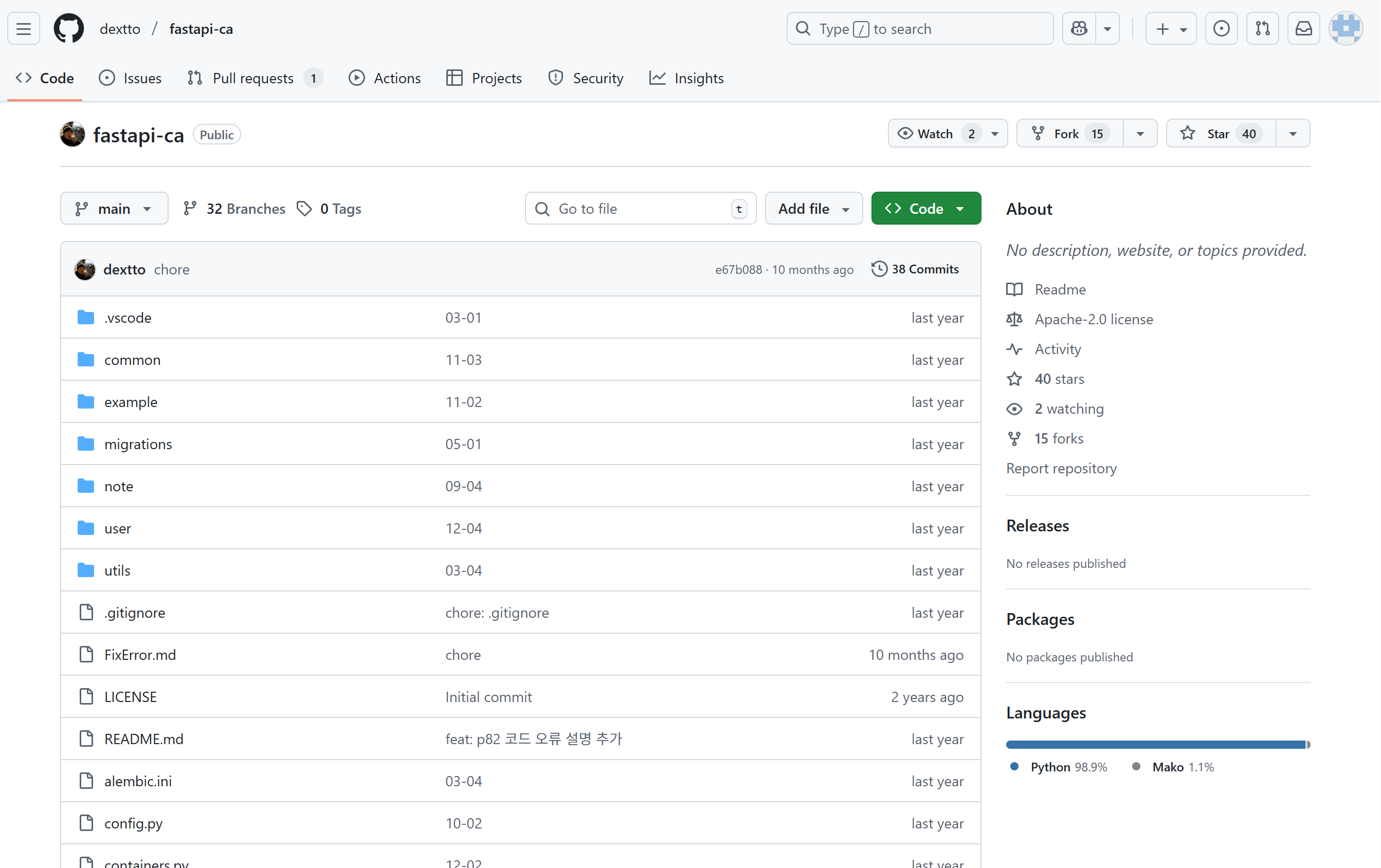Switch to the Insights tab
Image resolution: width=1381 pixels, height=868 pixels.
pos(686,78)
